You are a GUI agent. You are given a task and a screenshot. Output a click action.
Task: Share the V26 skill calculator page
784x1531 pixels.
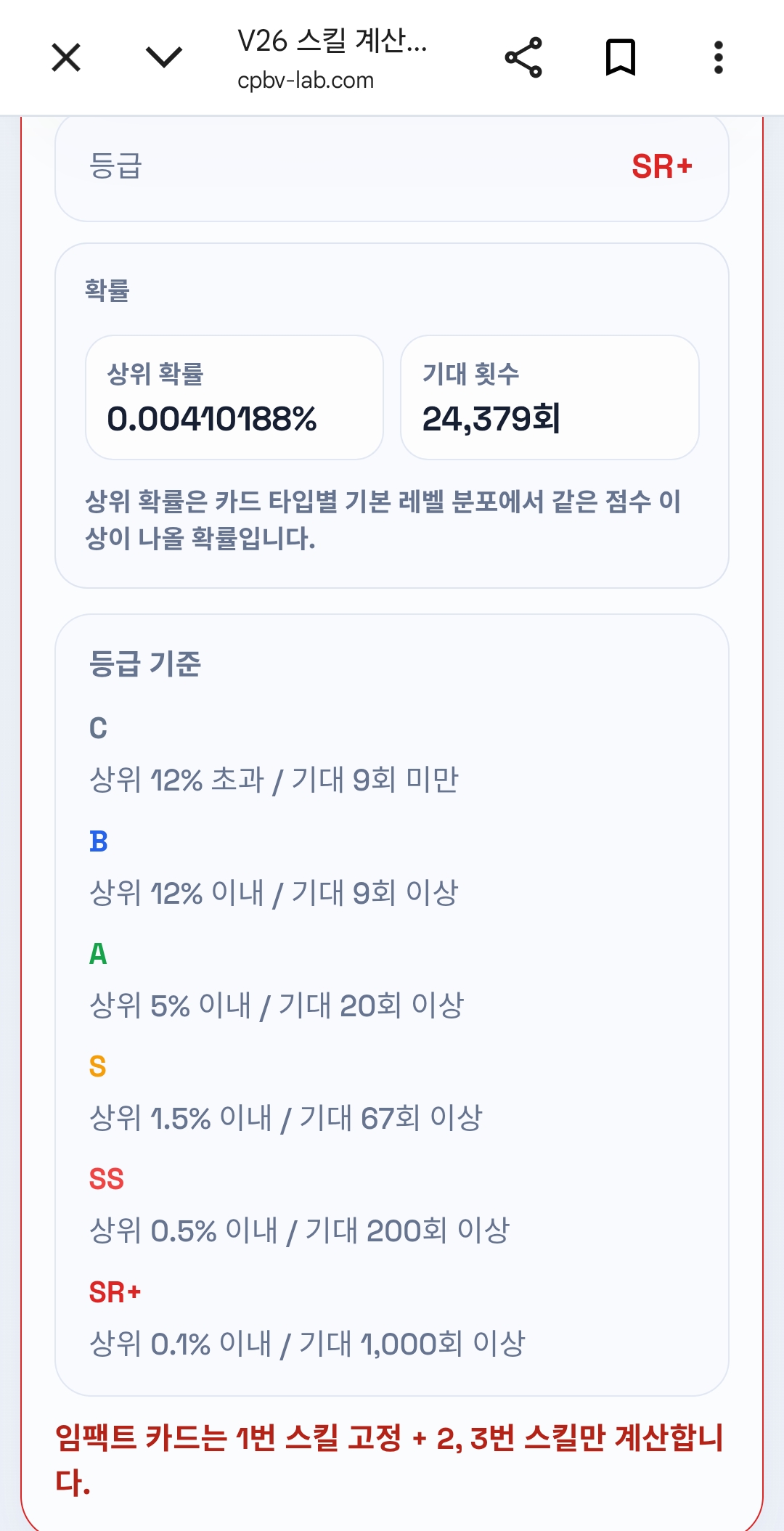[523, 57]
